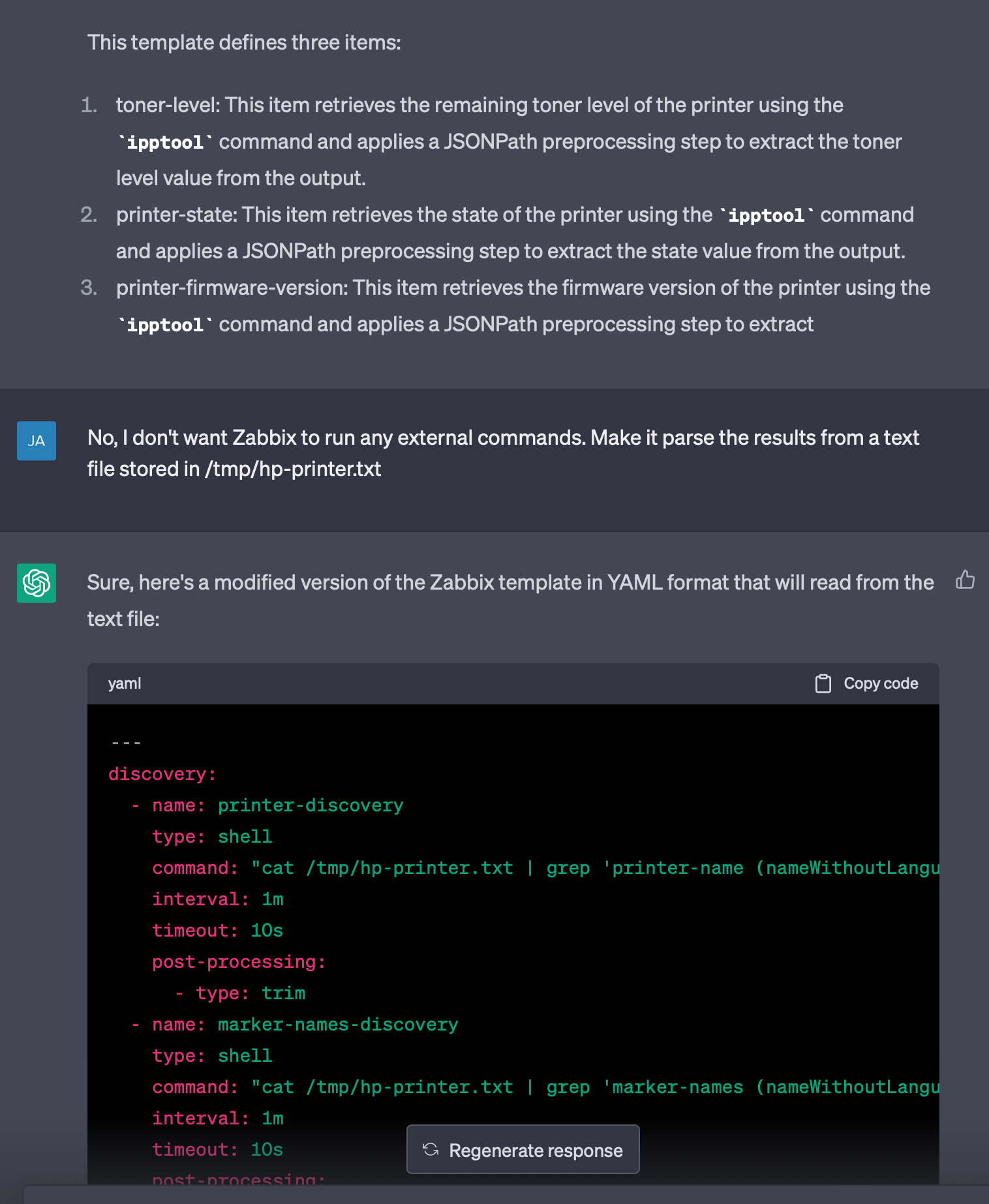Click the clipboard icon beside Copy code
The height and width of the screenshot is (1204, 989).
(x=823, y=683)
